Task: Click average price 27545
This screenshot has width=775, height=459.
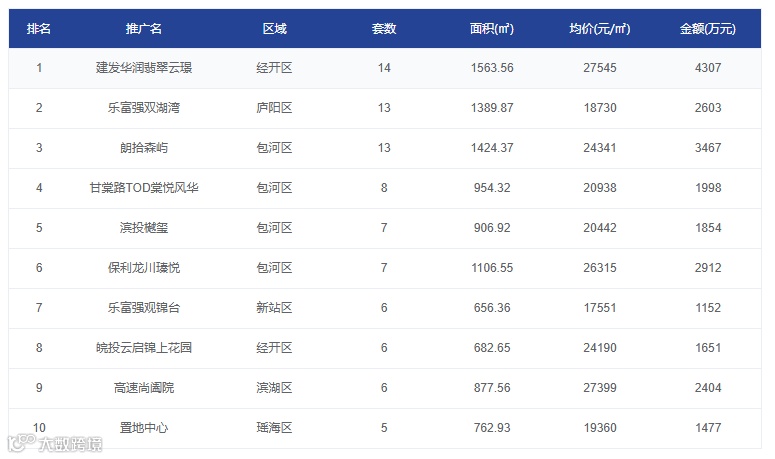Action: click(600, 68)
